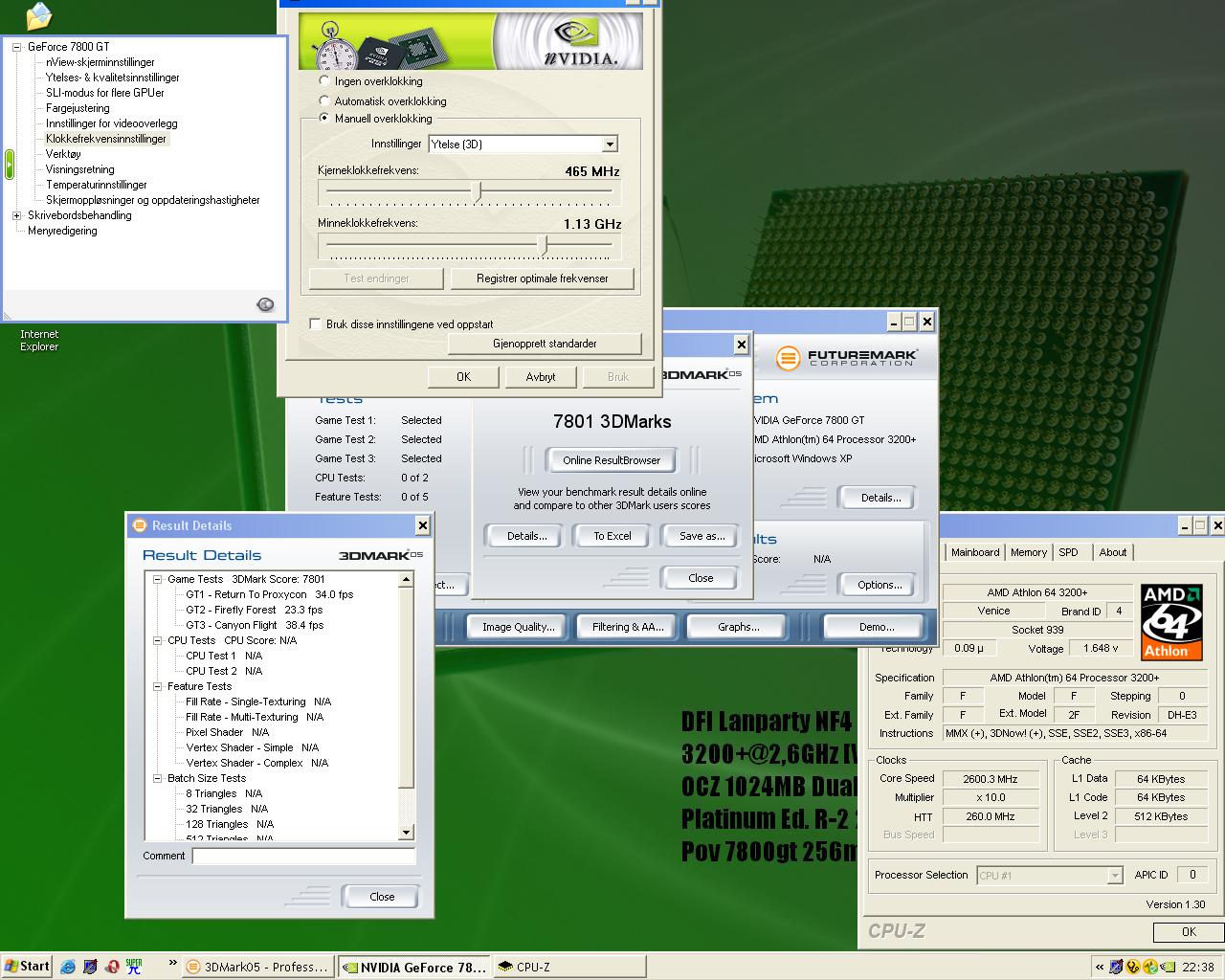
Task: Collapse CPU Tests in Result Details
Action: point(158,640)
